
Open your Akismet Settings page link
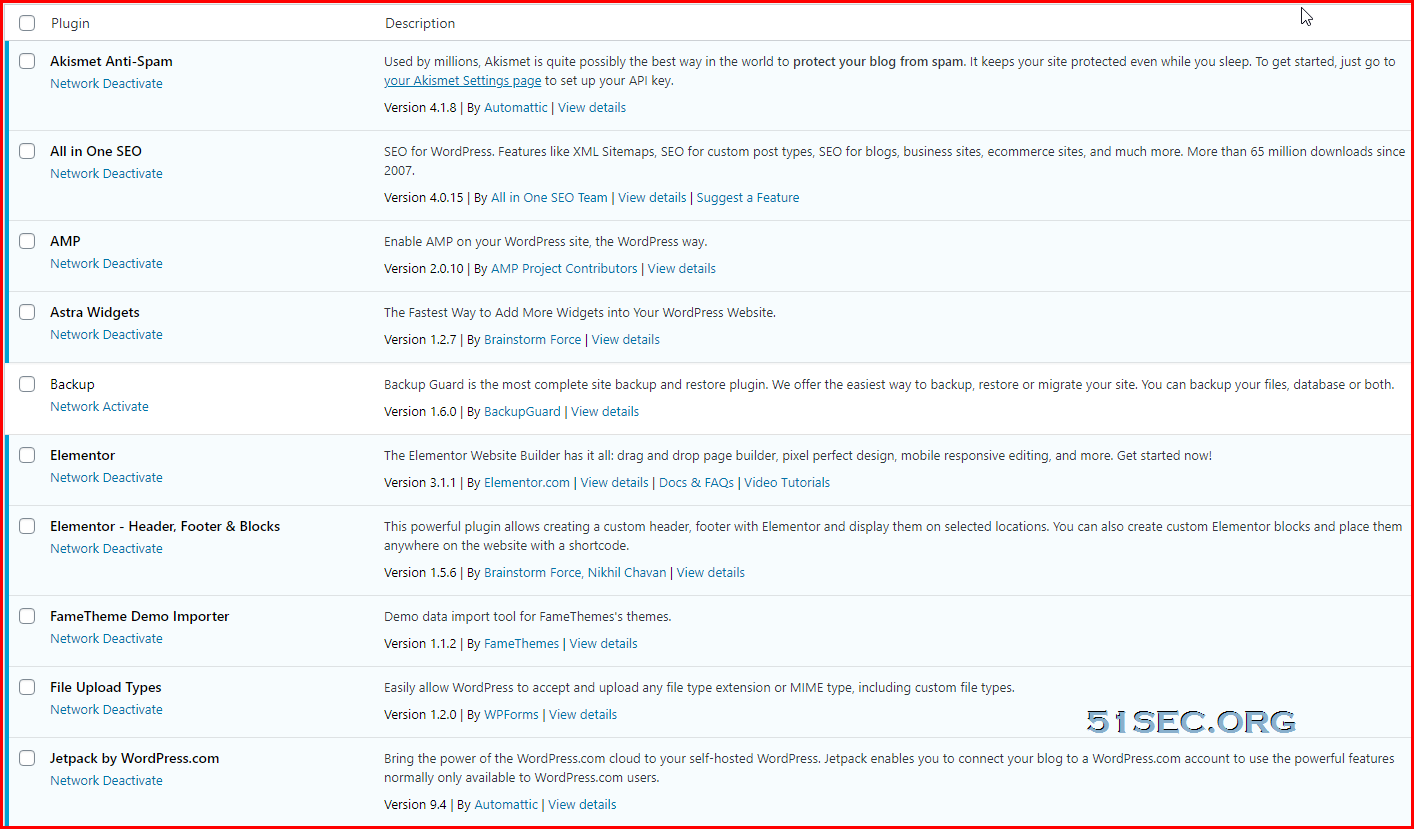463,81
